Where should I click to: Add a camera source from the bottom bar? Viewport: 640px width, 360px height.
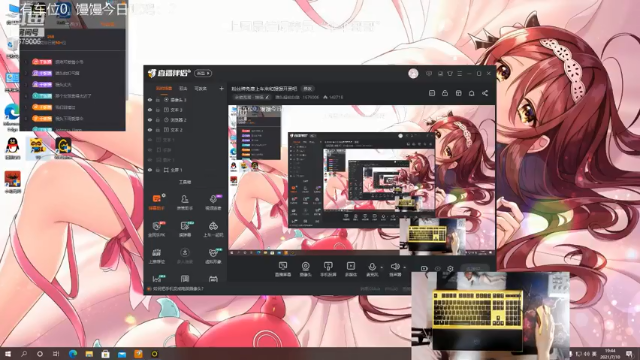tap(305, 269)
